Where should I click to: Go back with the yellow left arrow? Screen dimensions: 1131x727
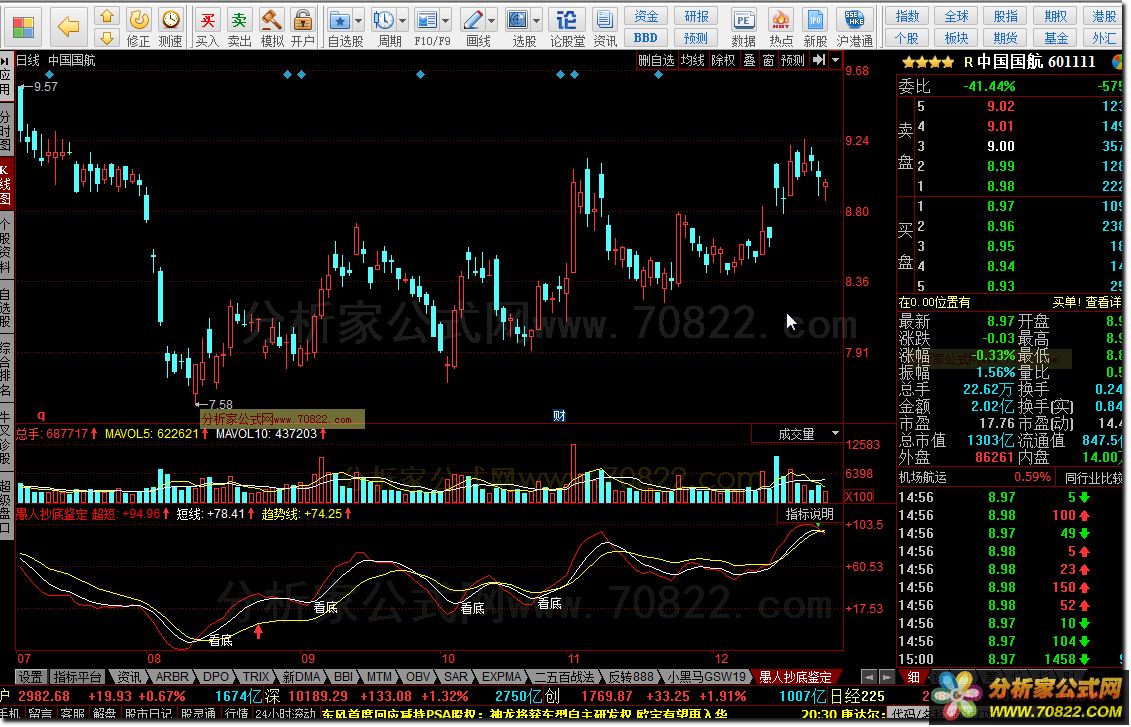point(69,27)
